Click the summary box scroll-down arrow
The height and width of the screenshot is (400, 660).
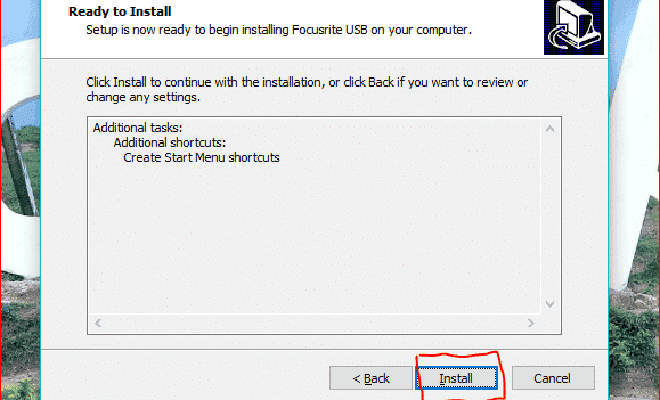550,304
